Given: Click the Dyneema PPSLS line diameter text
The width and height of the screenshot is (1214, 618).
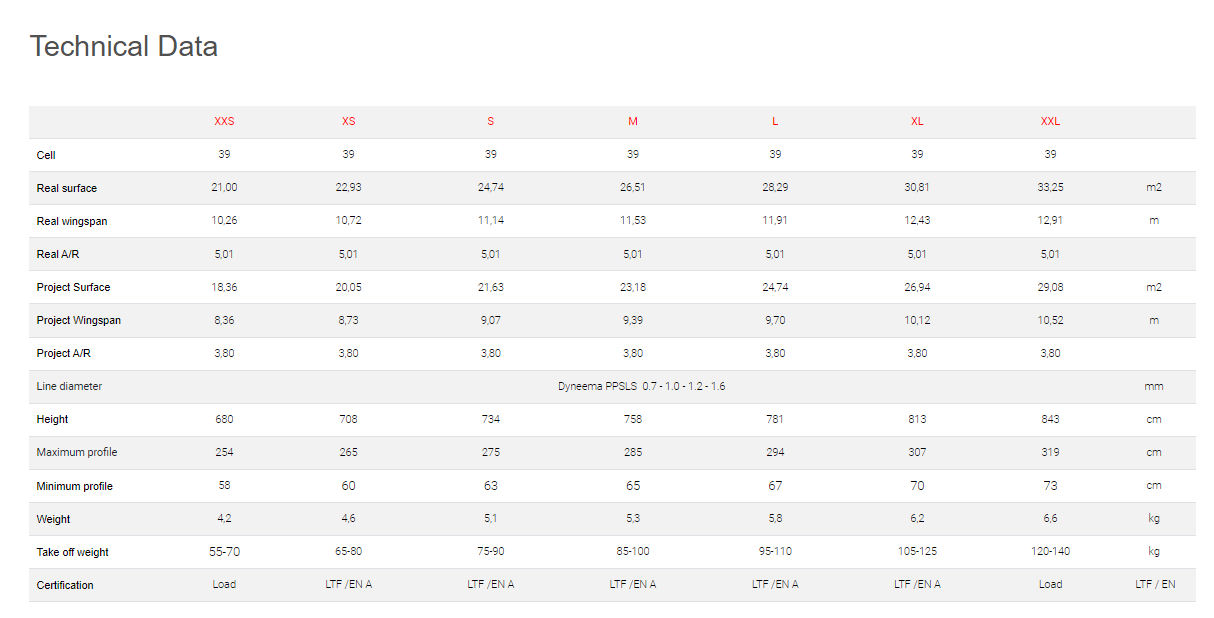Looking at the screenshot, I should tap(641, 386).
